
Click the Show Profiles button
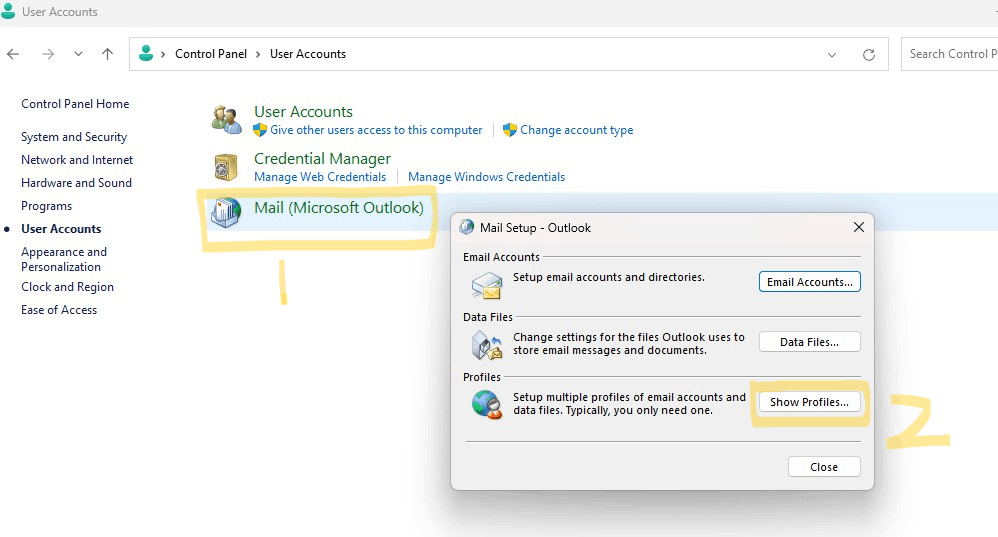click(x=810, y=402)
